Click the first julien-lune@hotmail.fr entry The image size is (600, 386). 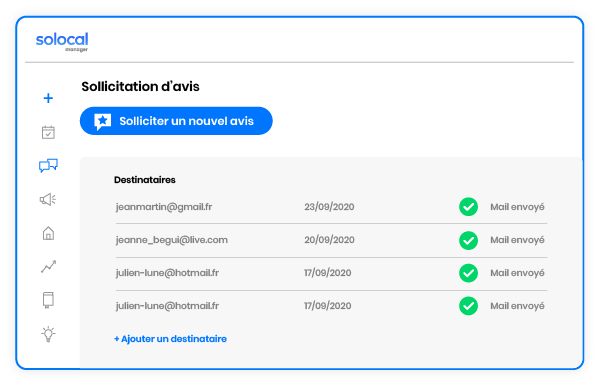[x=167, y=273]
